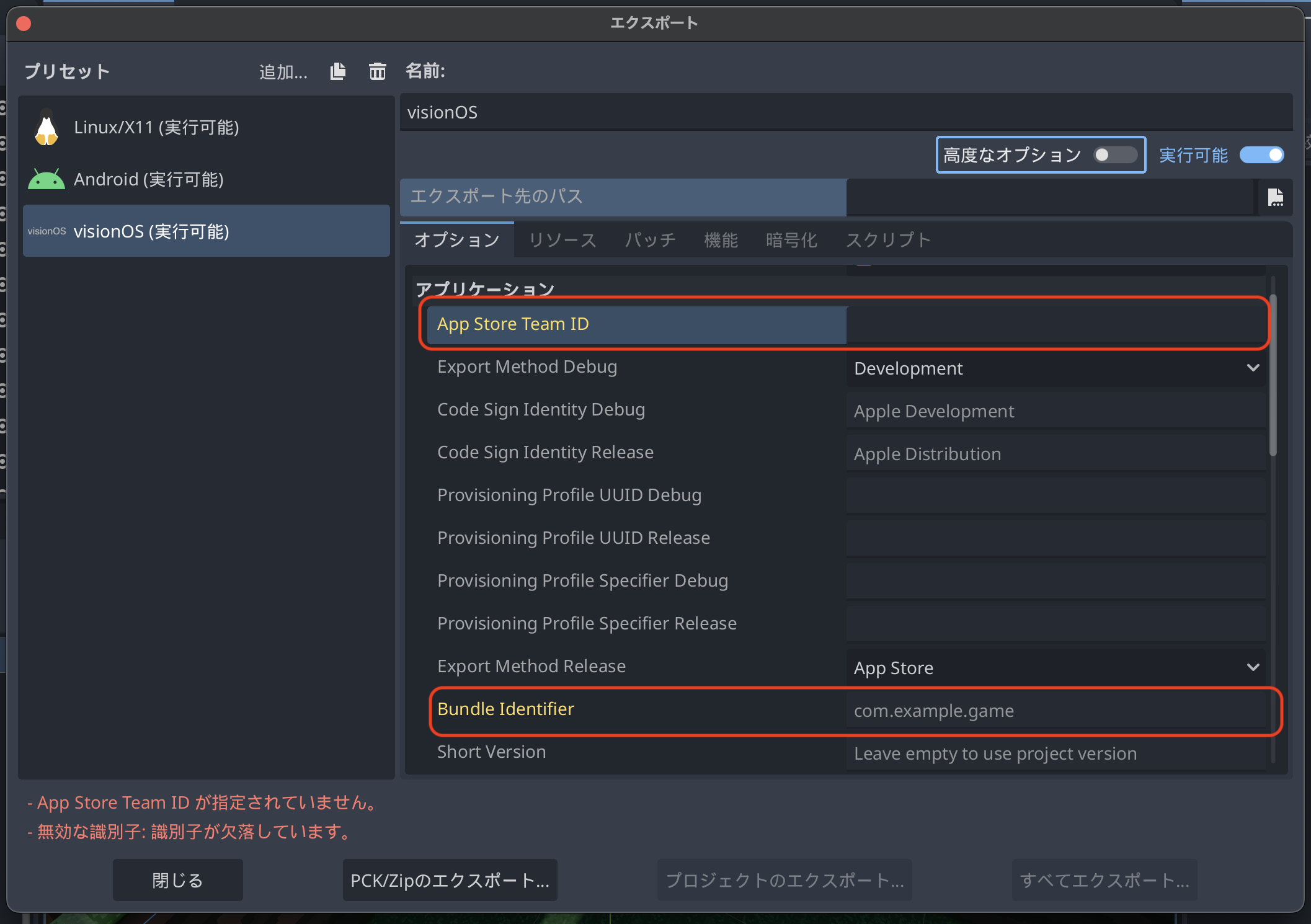
Task: Click the Export Method Debug label
Action: click(527, 367)
